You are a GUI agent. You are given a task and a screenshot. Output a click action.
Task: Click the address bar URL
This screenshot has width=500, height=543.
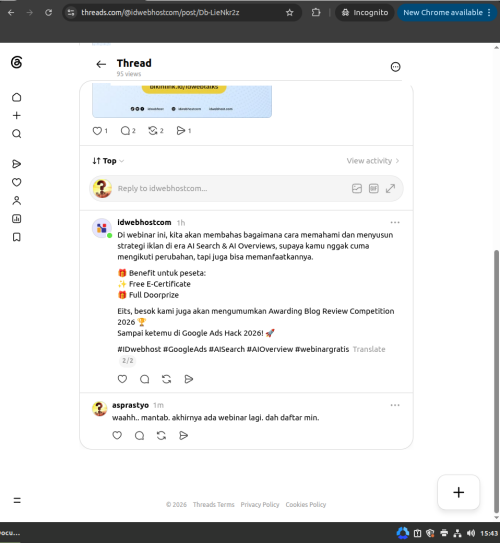pos(160,12)
